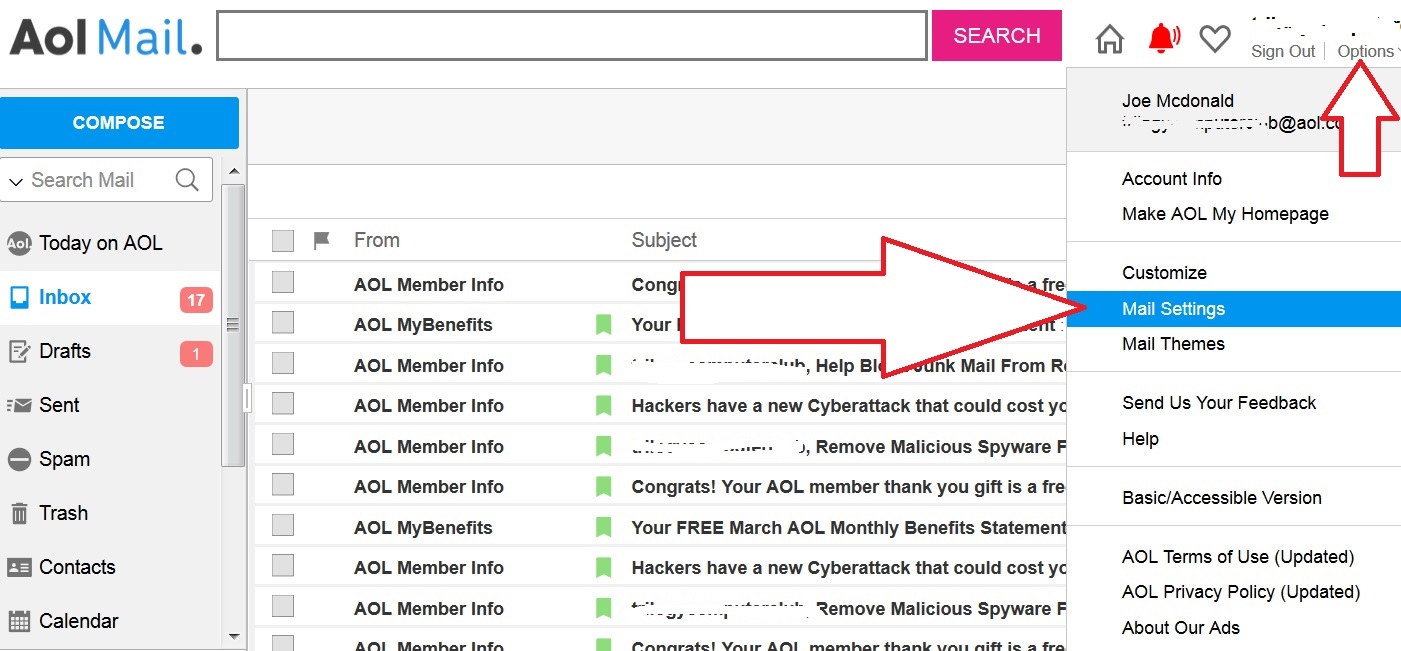Click the sidebar scrollbar down arrow
This screenshot has height=651, width=1401.
tap(233, 636)
